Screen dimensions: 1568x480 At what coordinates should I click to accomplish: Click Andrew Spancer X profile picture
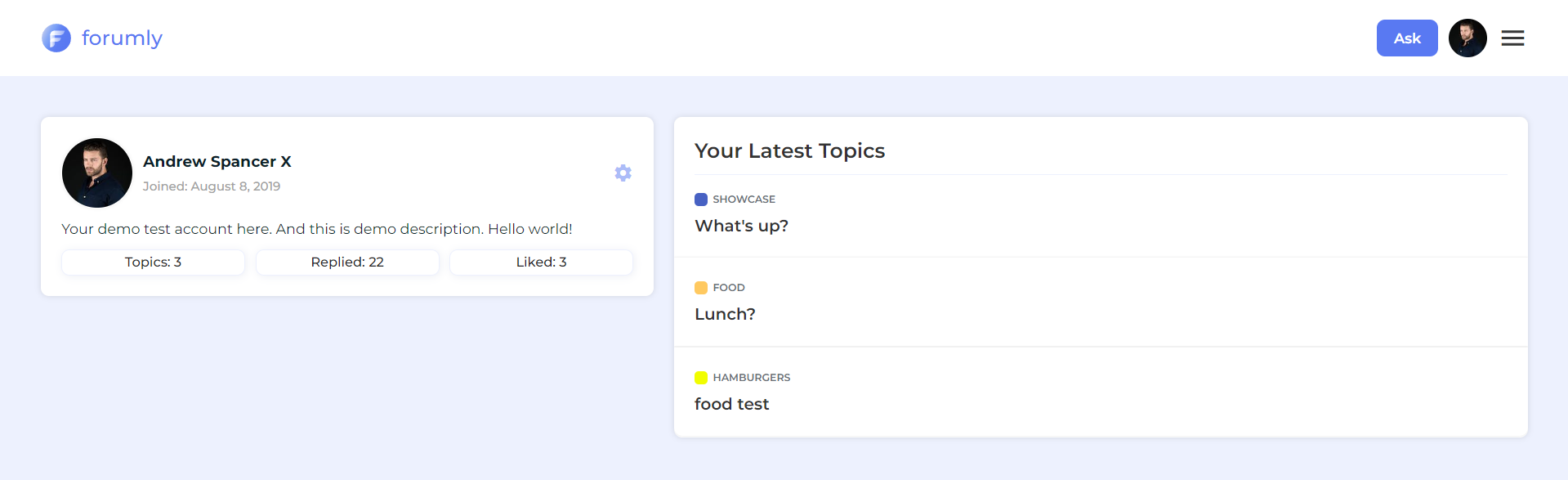[97, 173]
